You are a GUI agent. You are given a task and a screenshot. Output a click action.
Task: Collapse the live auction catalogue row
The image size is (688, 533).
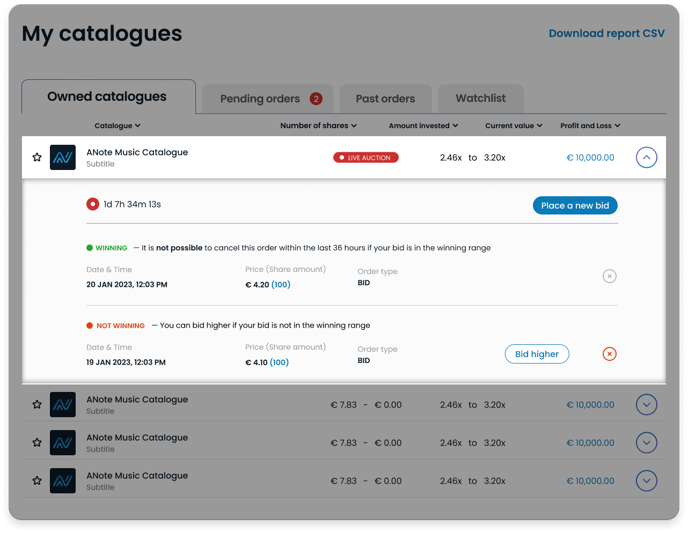(x=646, y=157)
